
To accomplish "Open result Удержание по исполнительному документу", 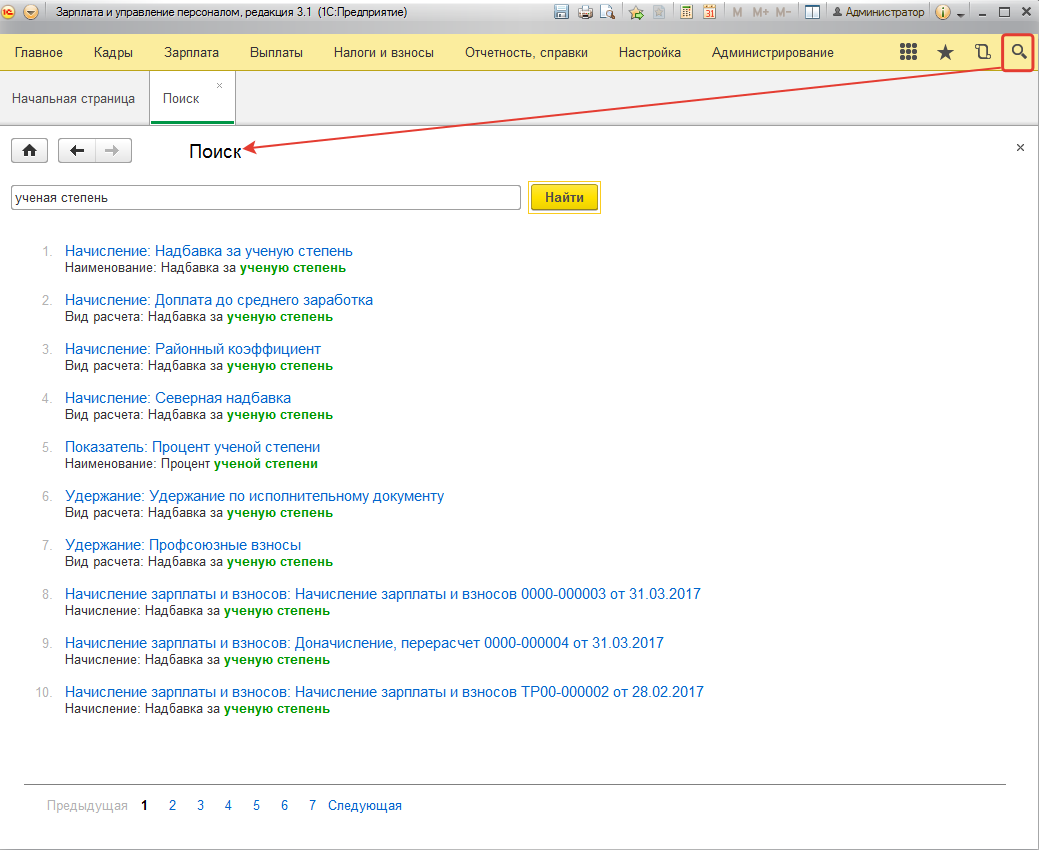I will [x=254, y=496].
